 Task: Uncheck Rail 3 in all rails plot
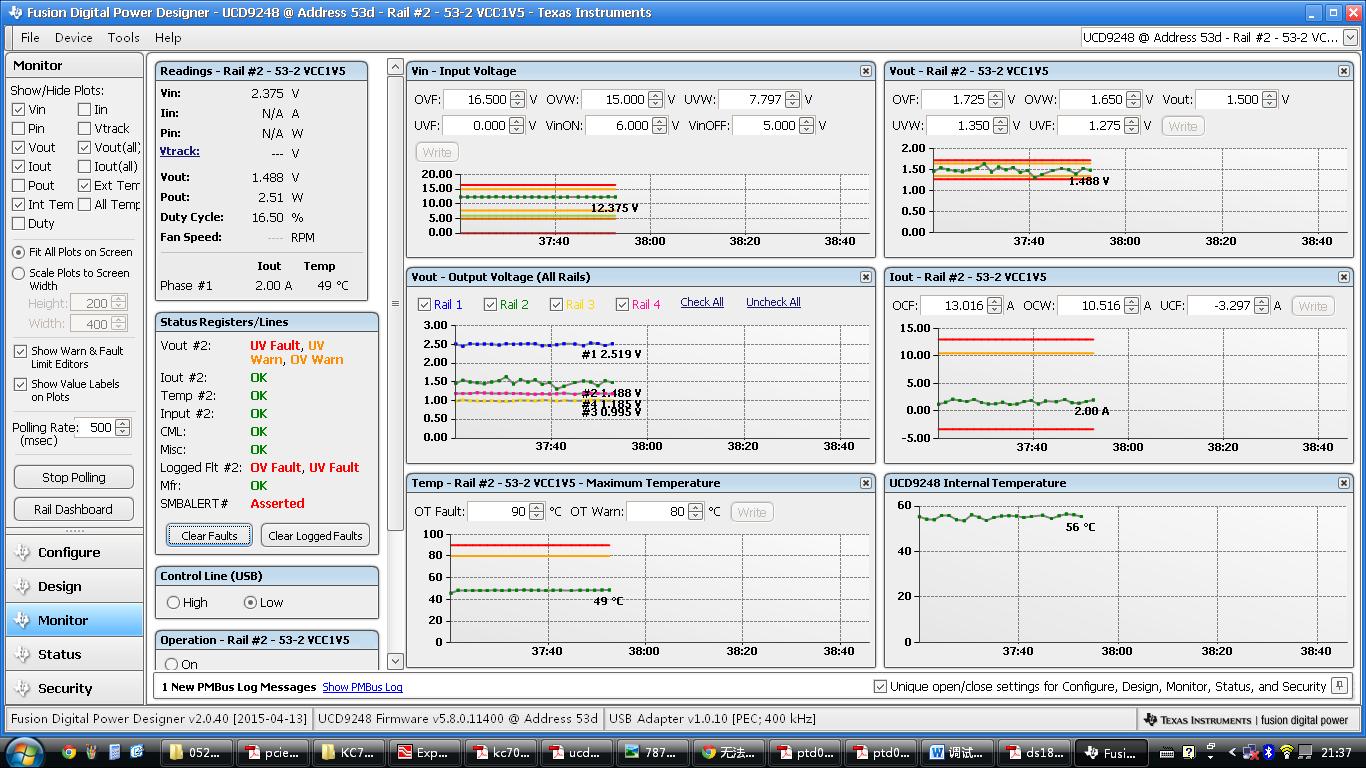point(557,304)
